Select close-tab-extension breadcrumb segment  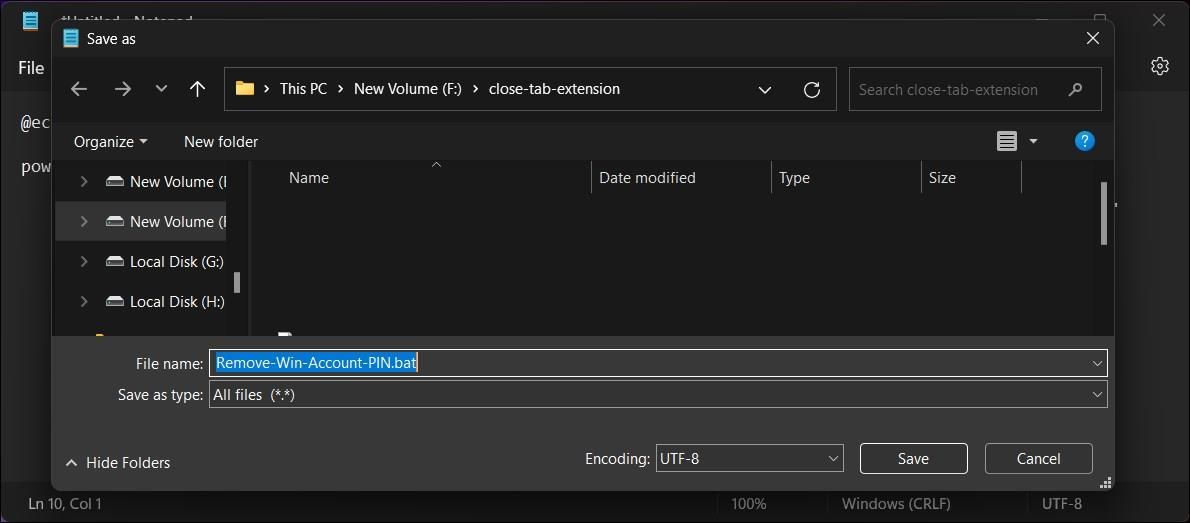point(554,89)
